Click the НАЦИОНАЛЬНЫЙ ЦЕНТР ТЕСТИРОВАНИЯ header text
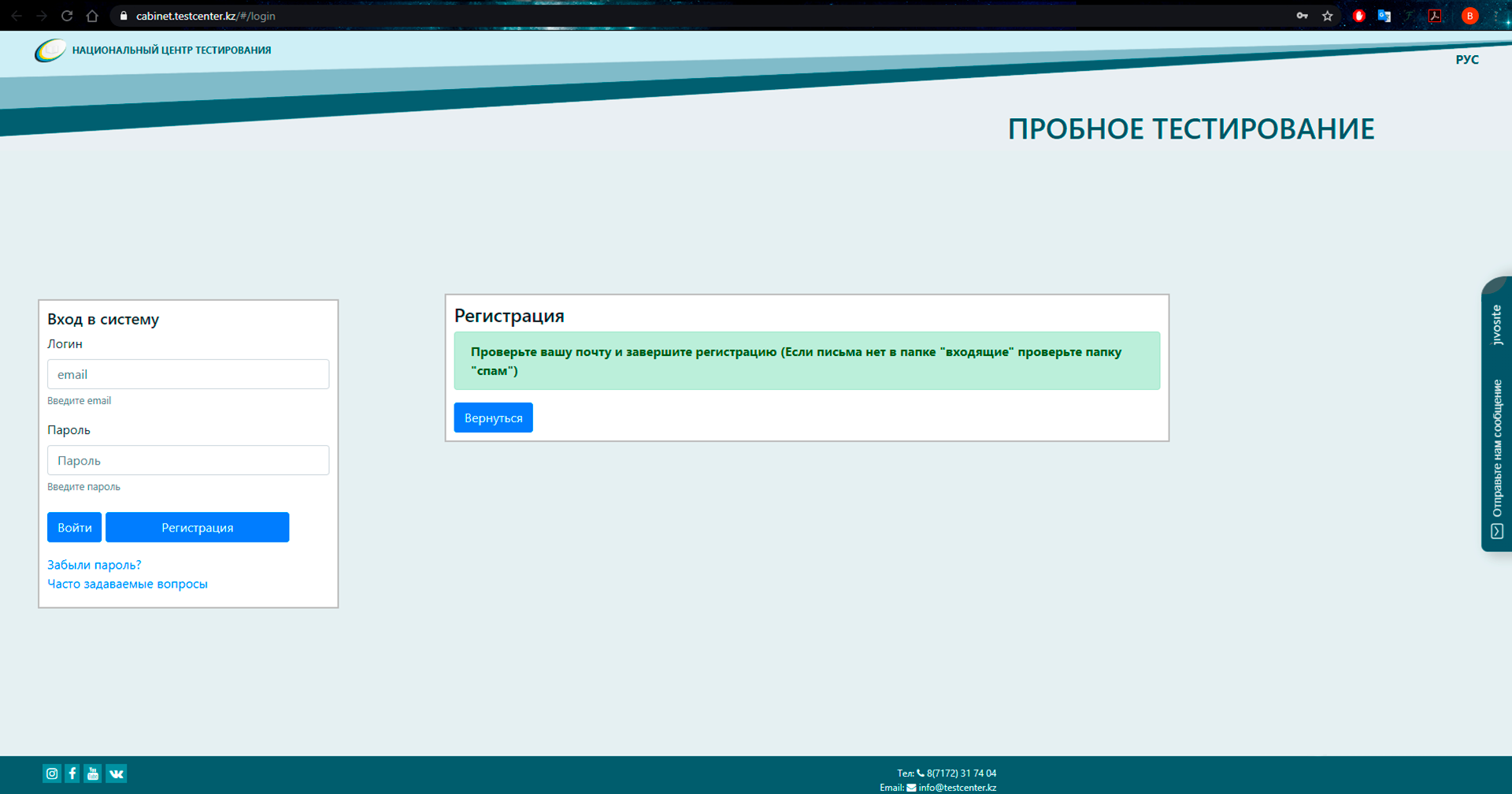This screenshot has height=794, width=1512. 172,50
